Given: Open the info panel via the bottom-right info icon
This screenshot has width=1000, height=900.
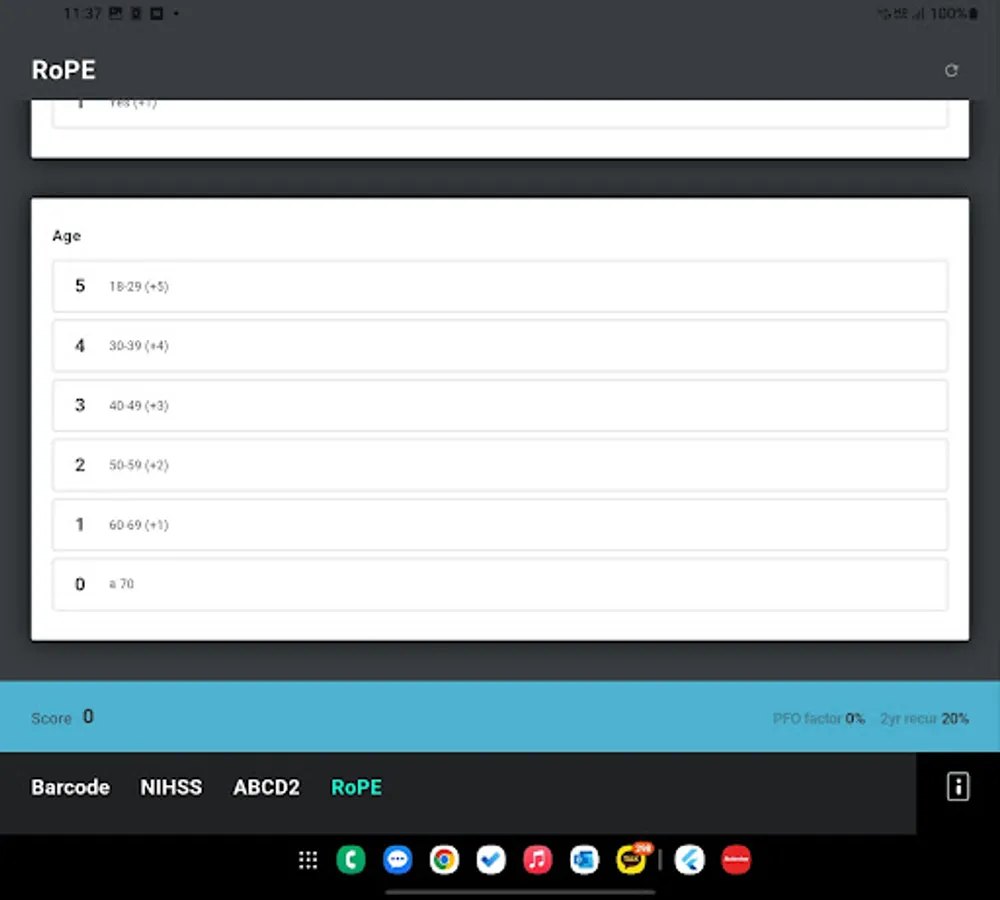Looking at the screenshot, I should point(957,787).
